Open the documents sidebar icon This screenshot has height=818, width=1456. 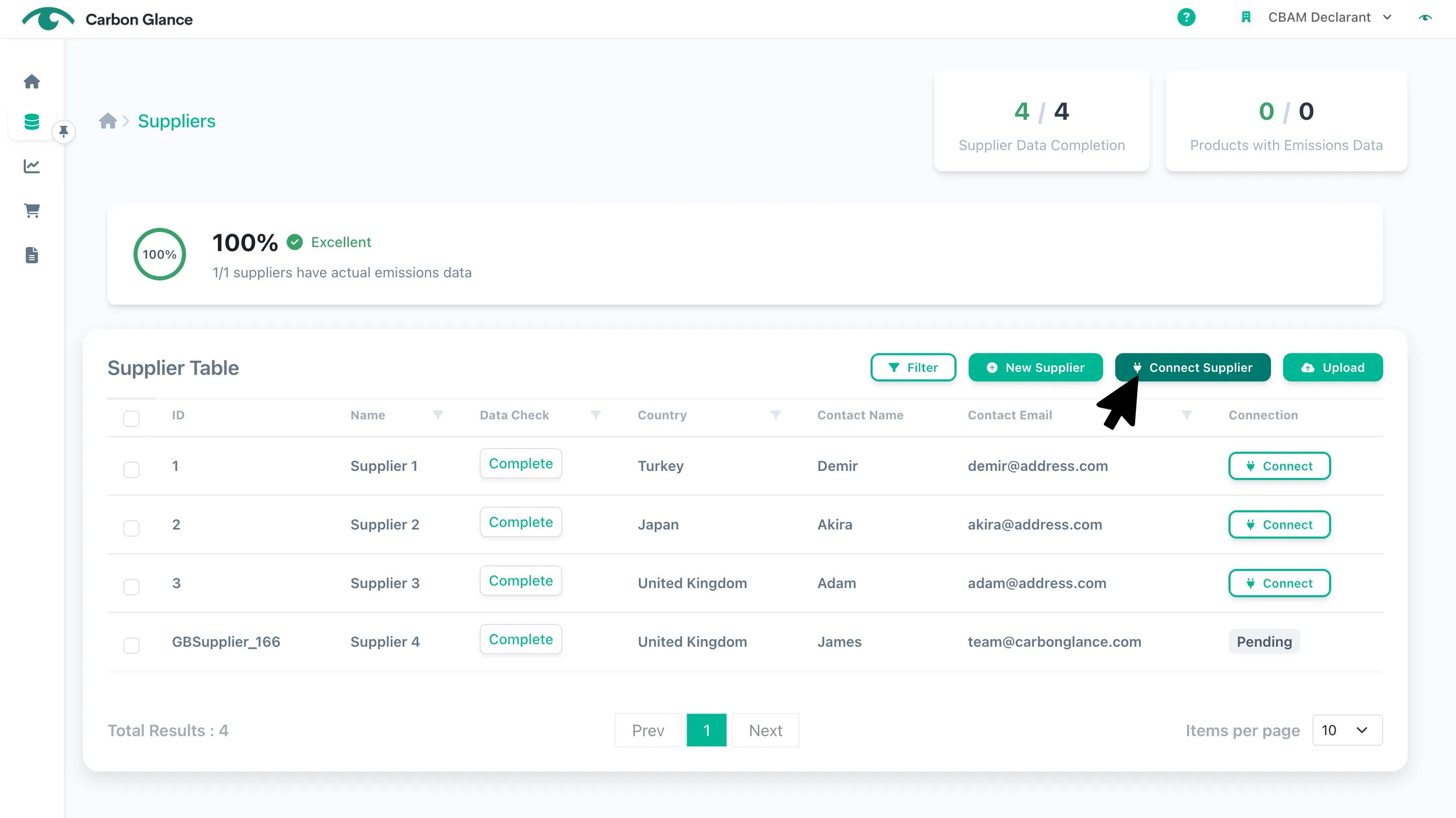[32, 255]
